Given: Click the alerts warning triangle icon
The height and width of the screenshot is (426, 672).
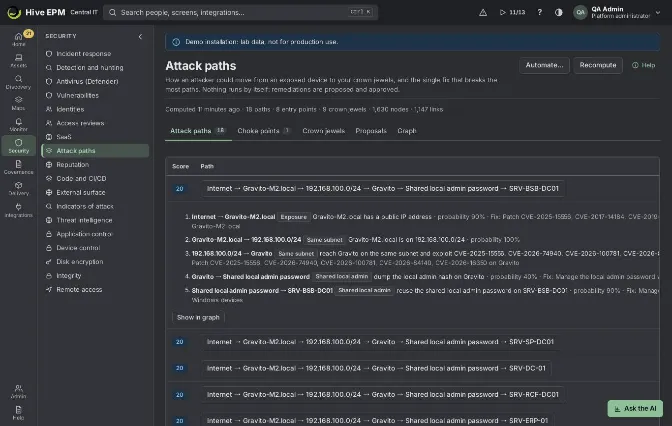Looking at the screenshot, I should [483, 12].
